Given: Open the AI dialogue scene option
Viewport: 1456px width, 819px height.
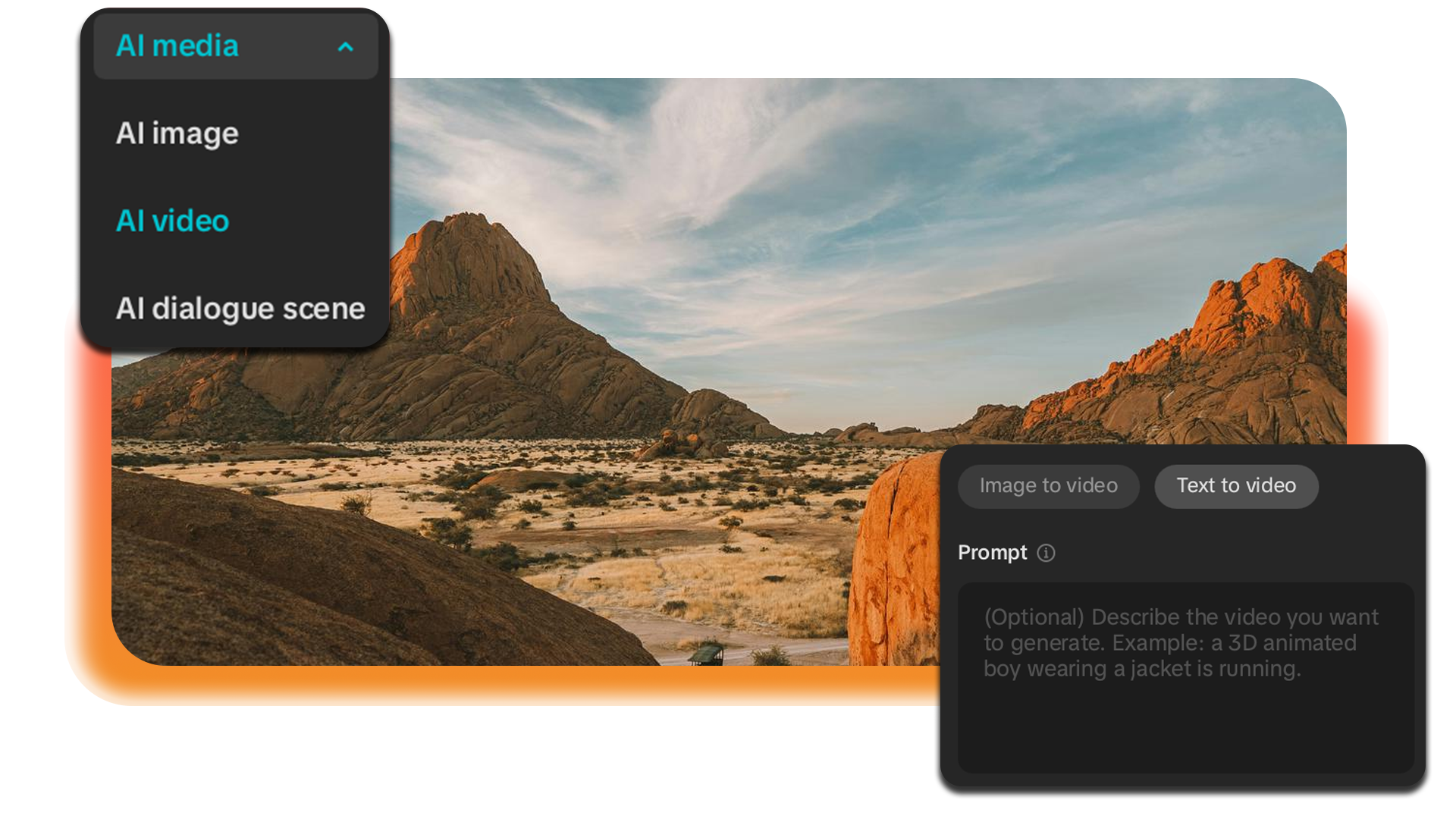Looking at the screenshot, I should pos(240,309).
